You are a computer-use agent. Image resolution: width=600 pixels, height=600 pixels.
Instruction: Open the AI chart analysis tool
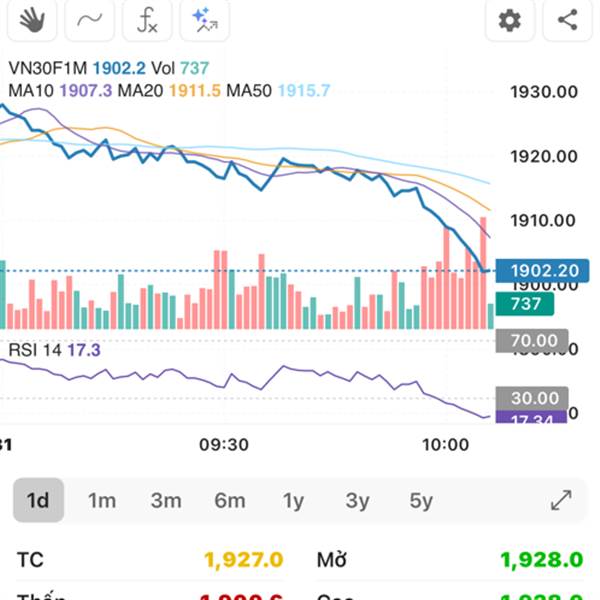(205, 19)
